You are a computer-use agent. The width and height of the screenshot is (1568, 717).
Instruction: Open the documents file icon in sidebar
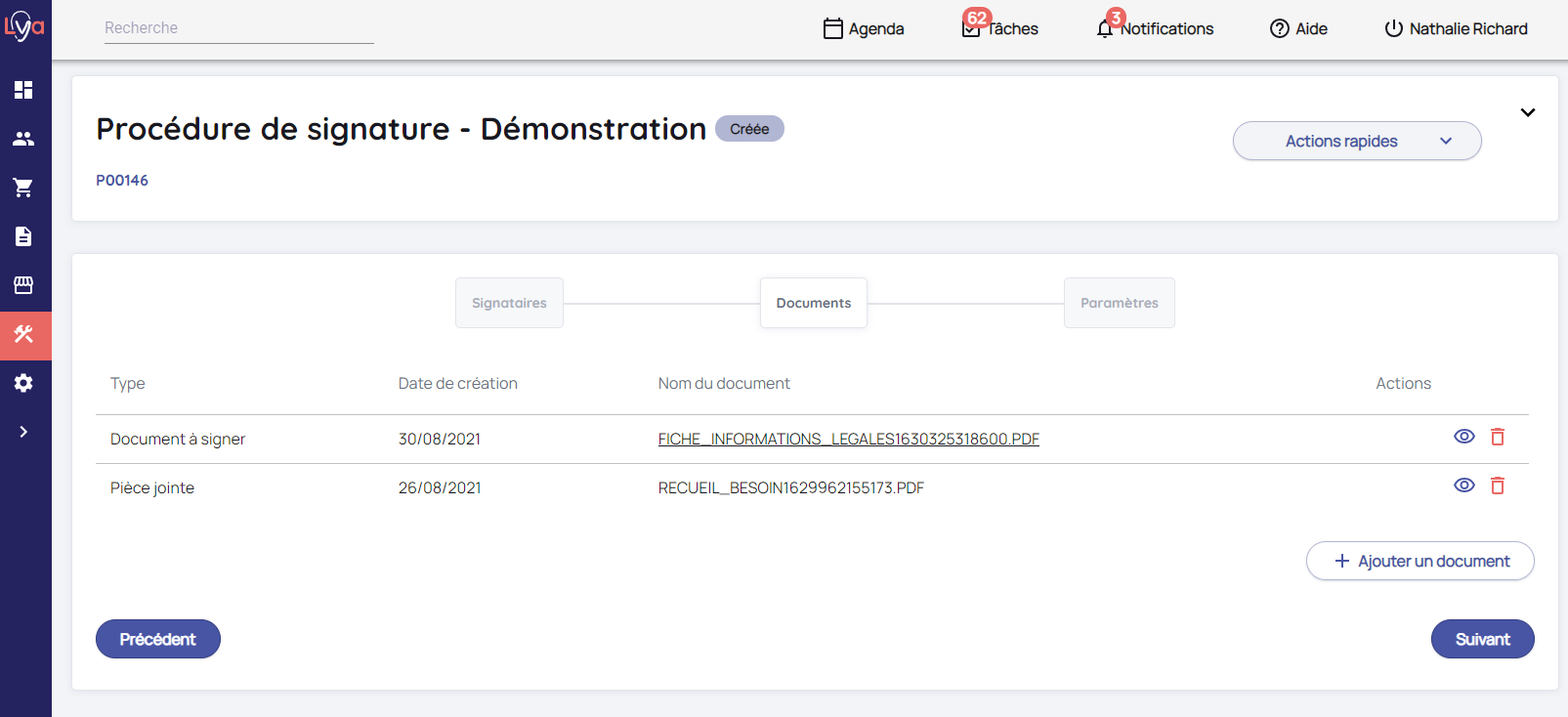[23, 236]
